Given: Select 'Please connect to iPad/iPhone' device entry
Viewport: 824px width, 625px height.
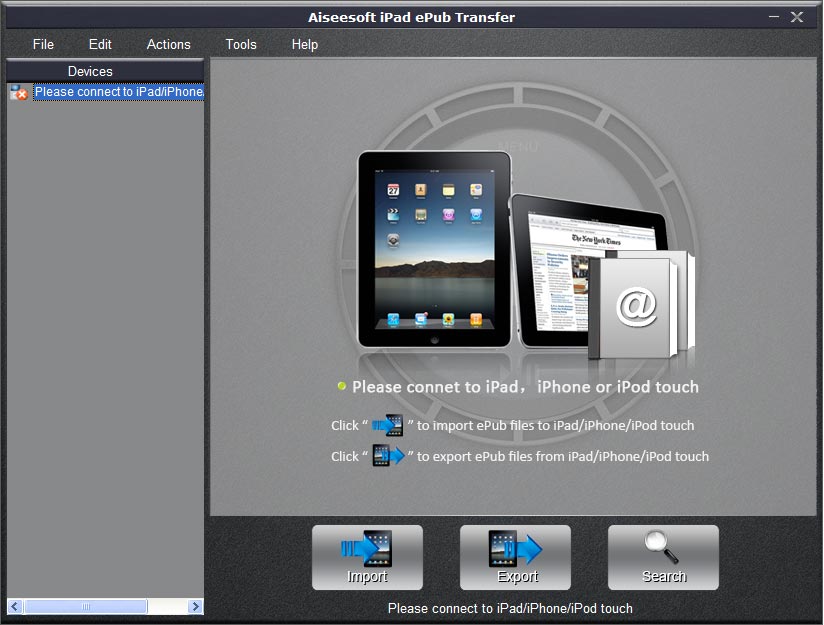Looking at the screenshot, I should 119,92.
